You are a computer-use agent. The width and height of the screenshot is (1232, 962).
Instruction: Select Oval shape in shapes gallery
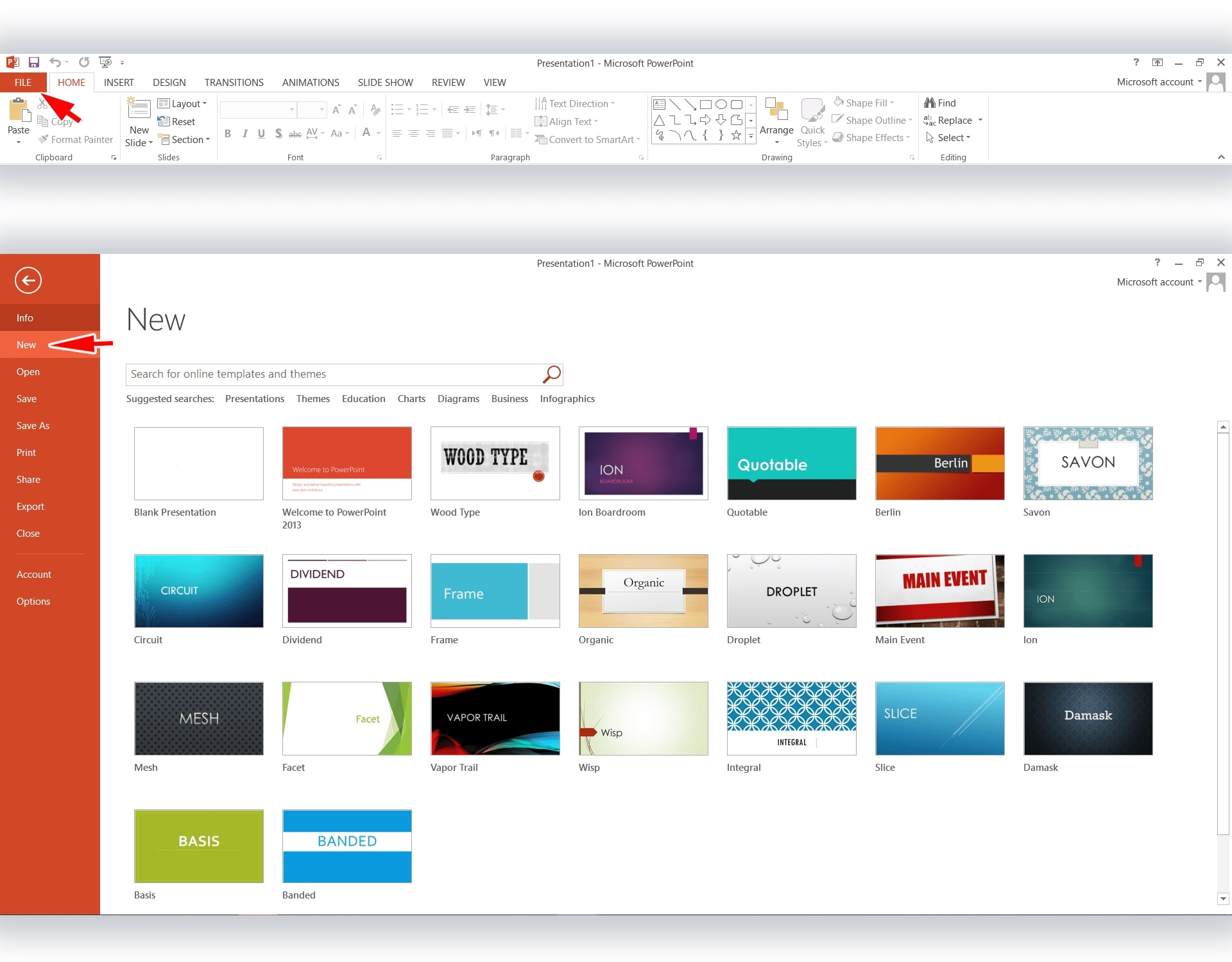(x=721, y=104)
